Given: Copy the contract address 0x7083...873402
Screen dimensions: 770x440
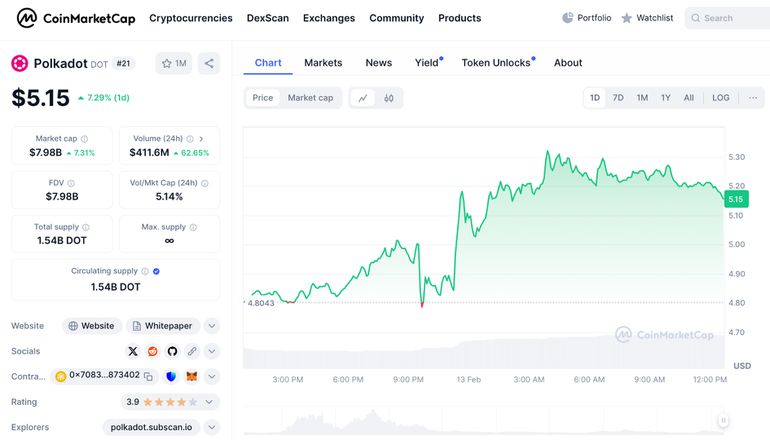Looking at the screenshot, I should click(148, 376).
